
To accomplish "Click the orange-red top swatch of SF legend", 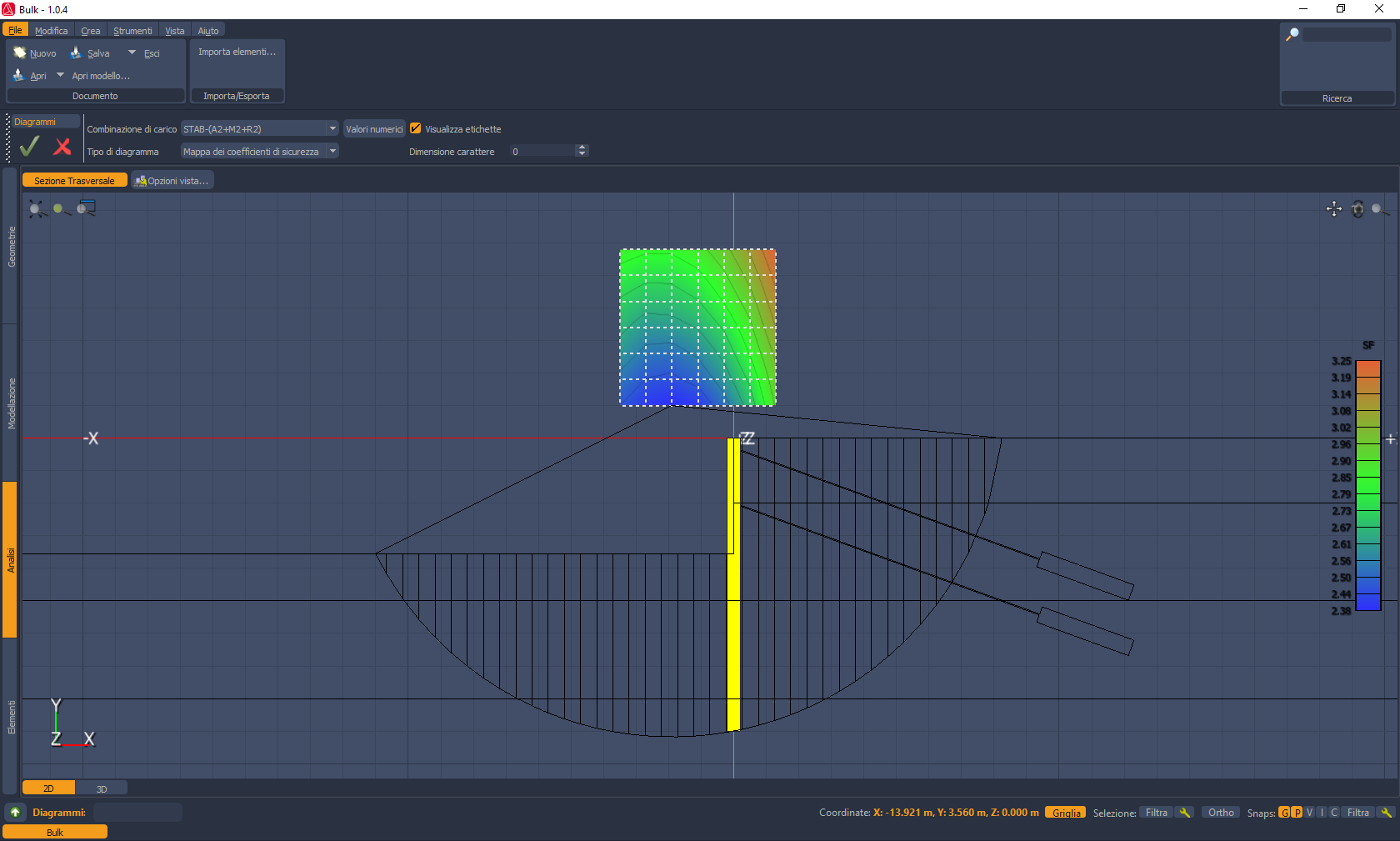I will pyautogui.click(x=1368, y=368).
